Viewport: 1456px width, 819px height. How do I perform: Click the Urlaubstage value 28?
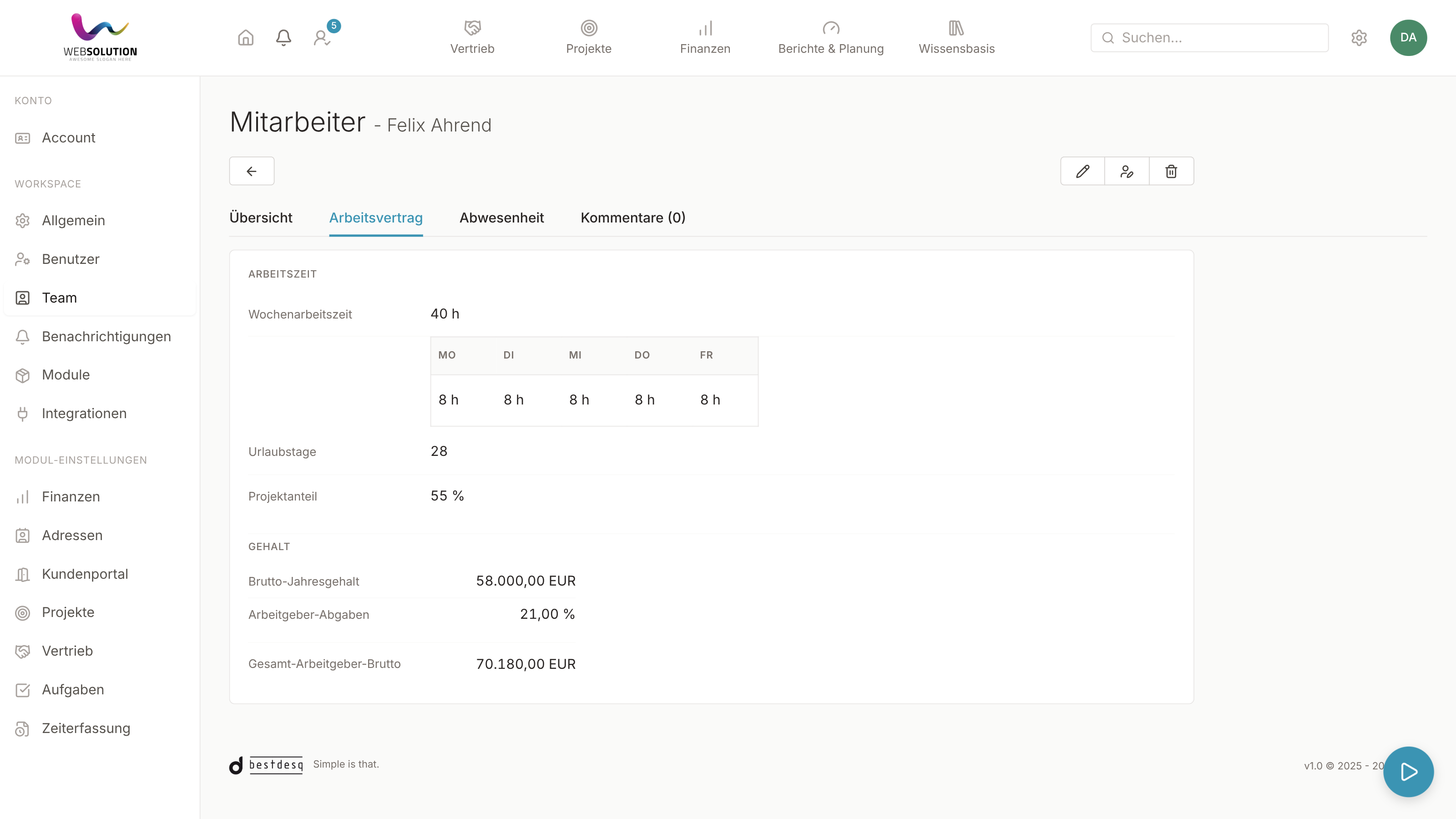pos(439,452)
